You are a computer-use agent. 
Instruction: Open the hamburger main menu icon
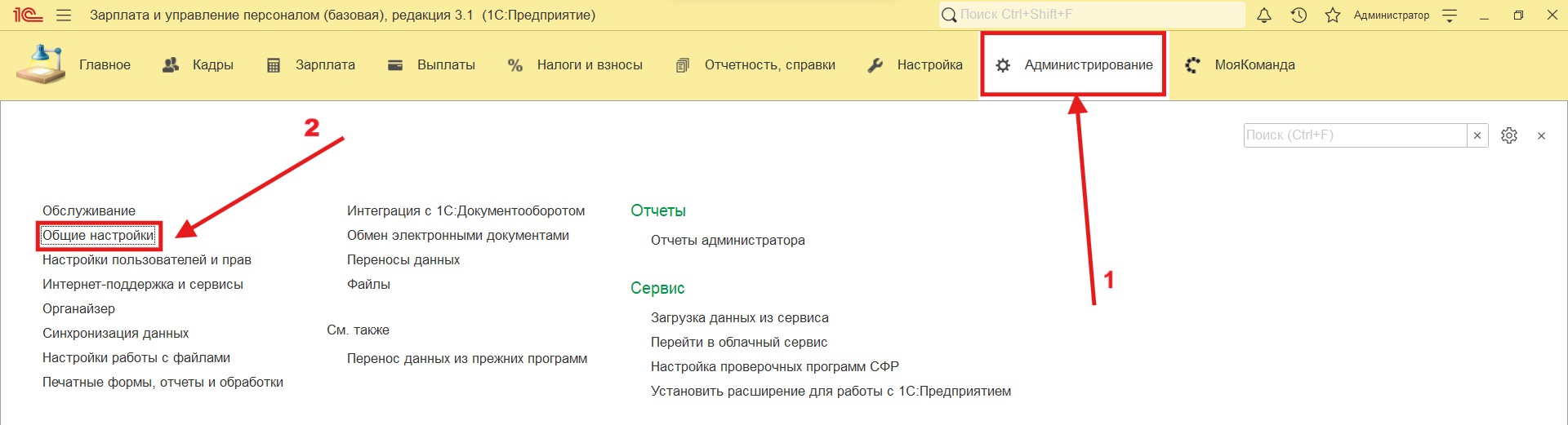[x=64, y=15]
